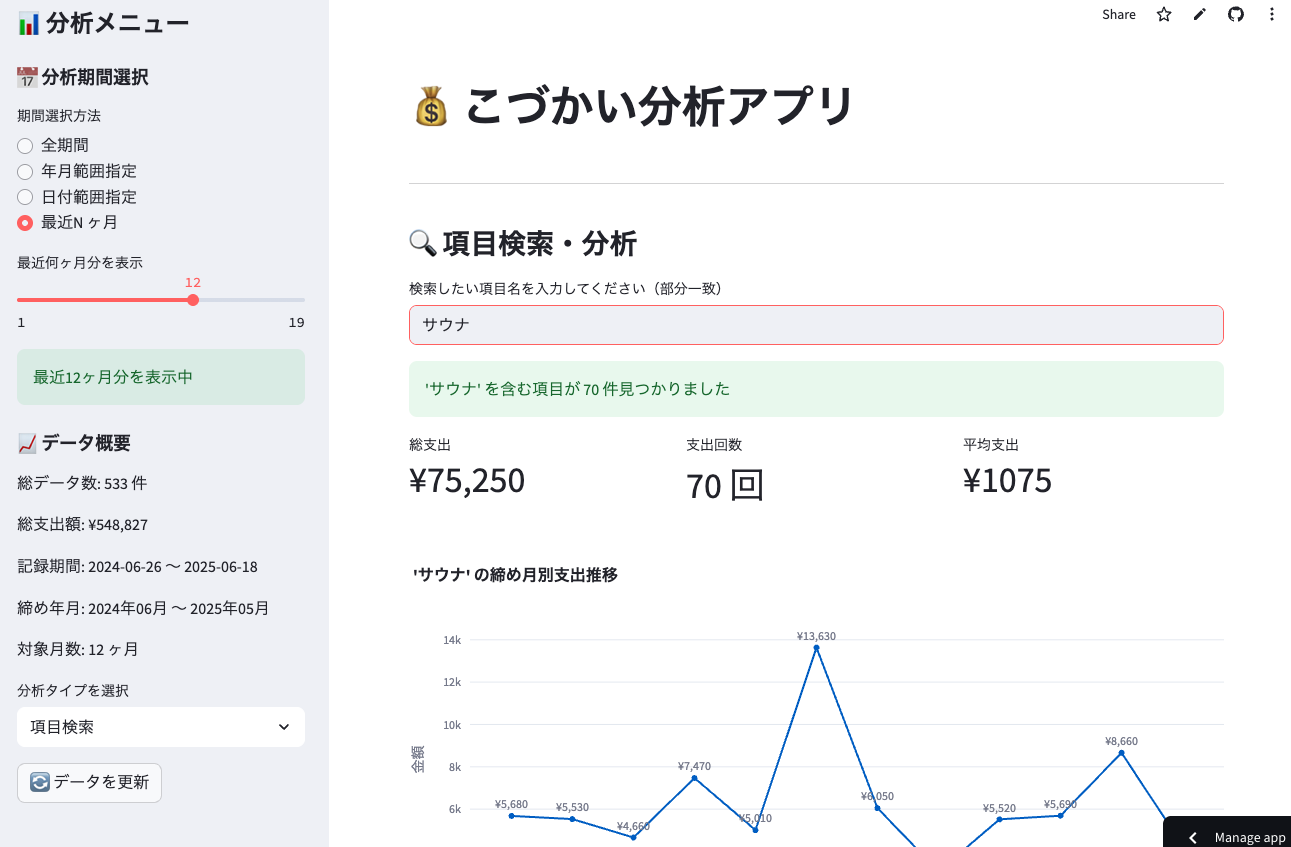Click the 締め年月 range text
Screen dimensions: 1291x847
(x=143, y=608)
